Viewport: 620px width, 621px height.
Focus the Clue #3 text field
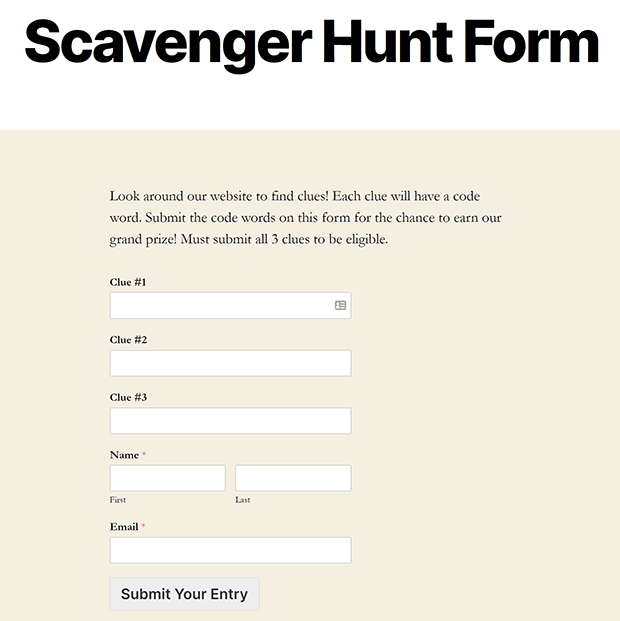click(x=230, y=421)
